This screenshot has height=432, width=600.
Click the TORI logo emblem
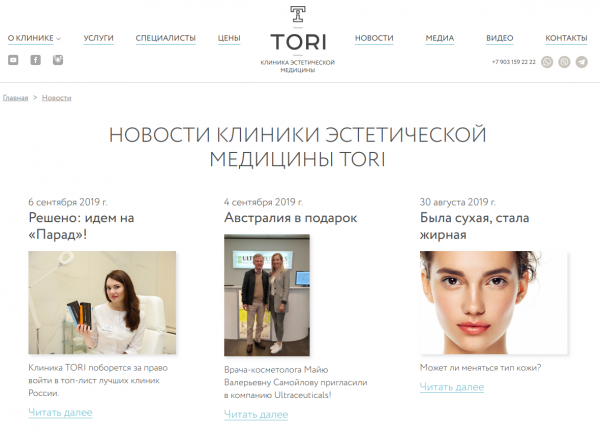coord(298,15)
